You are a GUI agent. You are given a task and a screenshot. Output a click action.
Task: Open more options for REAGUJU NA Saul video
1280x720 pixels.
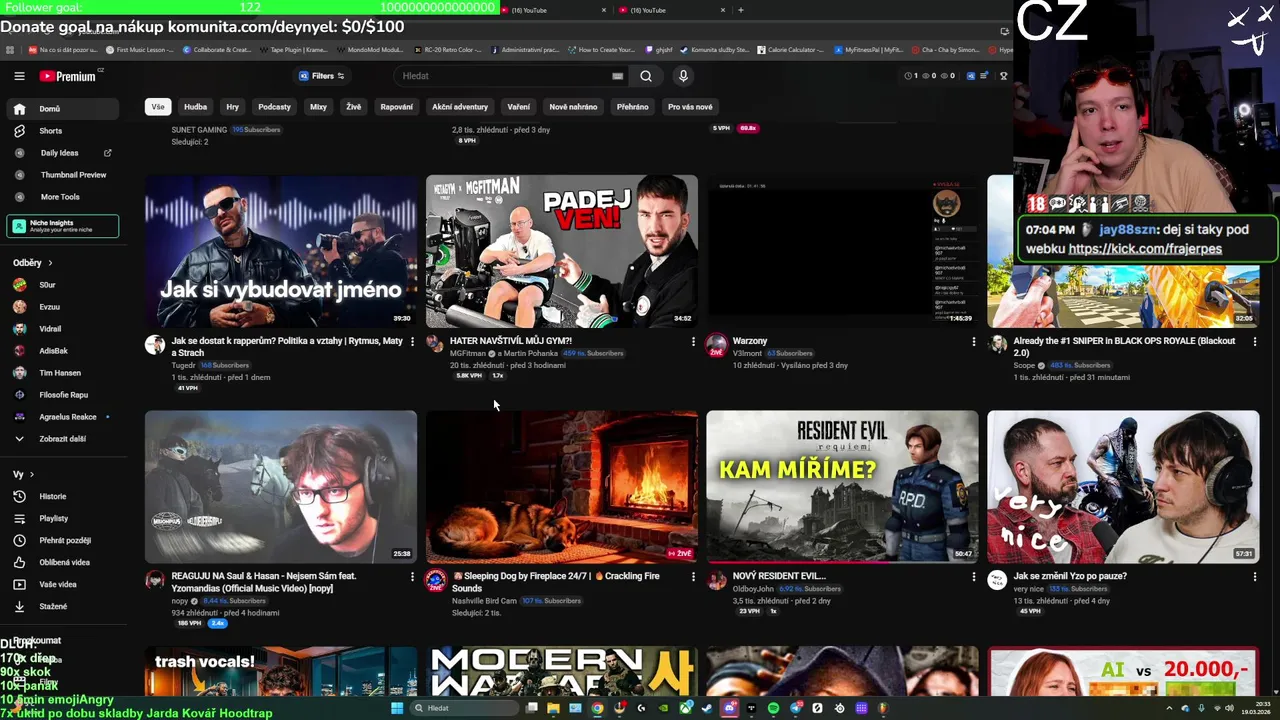coord(412,577)
